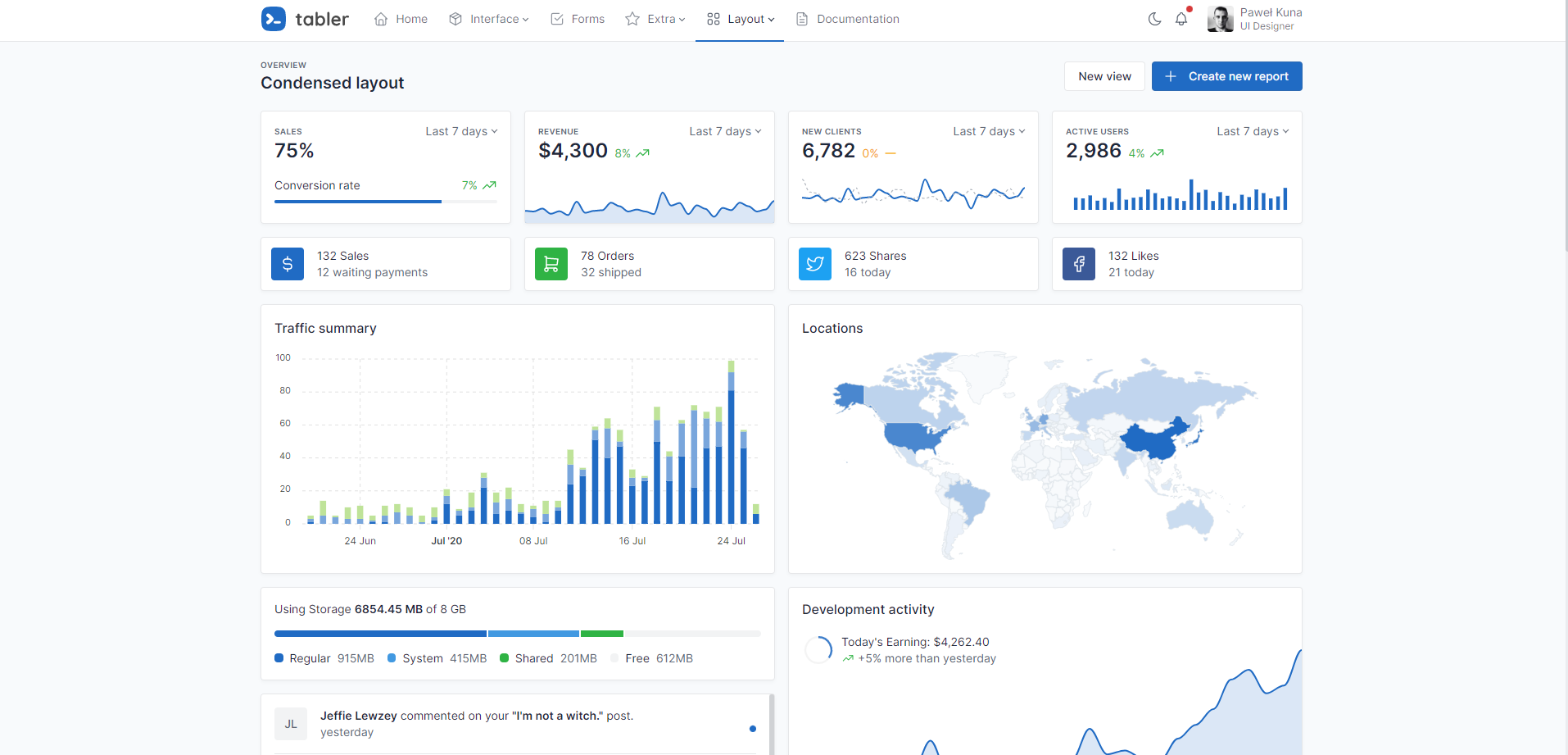Click the $4,300 revenue value
The image size is (1568, 755).
573,151
